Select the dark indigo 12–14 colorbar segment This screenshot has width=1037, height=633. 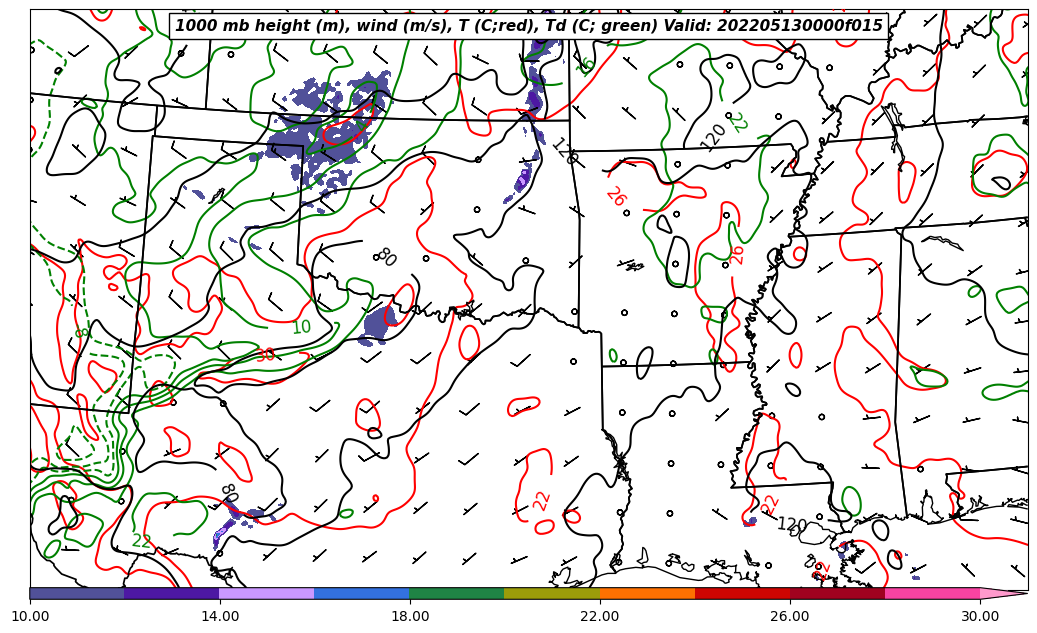[172, 593]
